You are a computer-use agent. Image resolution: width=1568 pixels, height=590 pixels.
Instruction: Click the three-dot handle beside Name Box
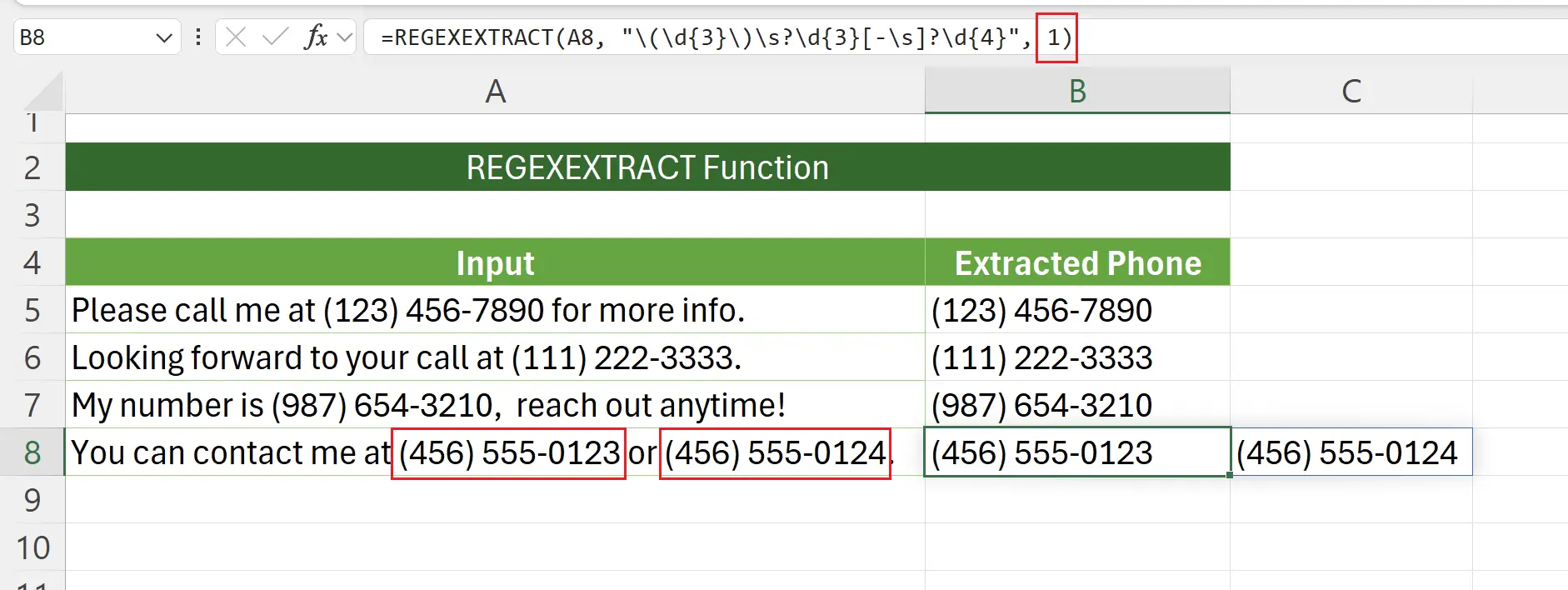pyautogui.click(x=198, y=37)
